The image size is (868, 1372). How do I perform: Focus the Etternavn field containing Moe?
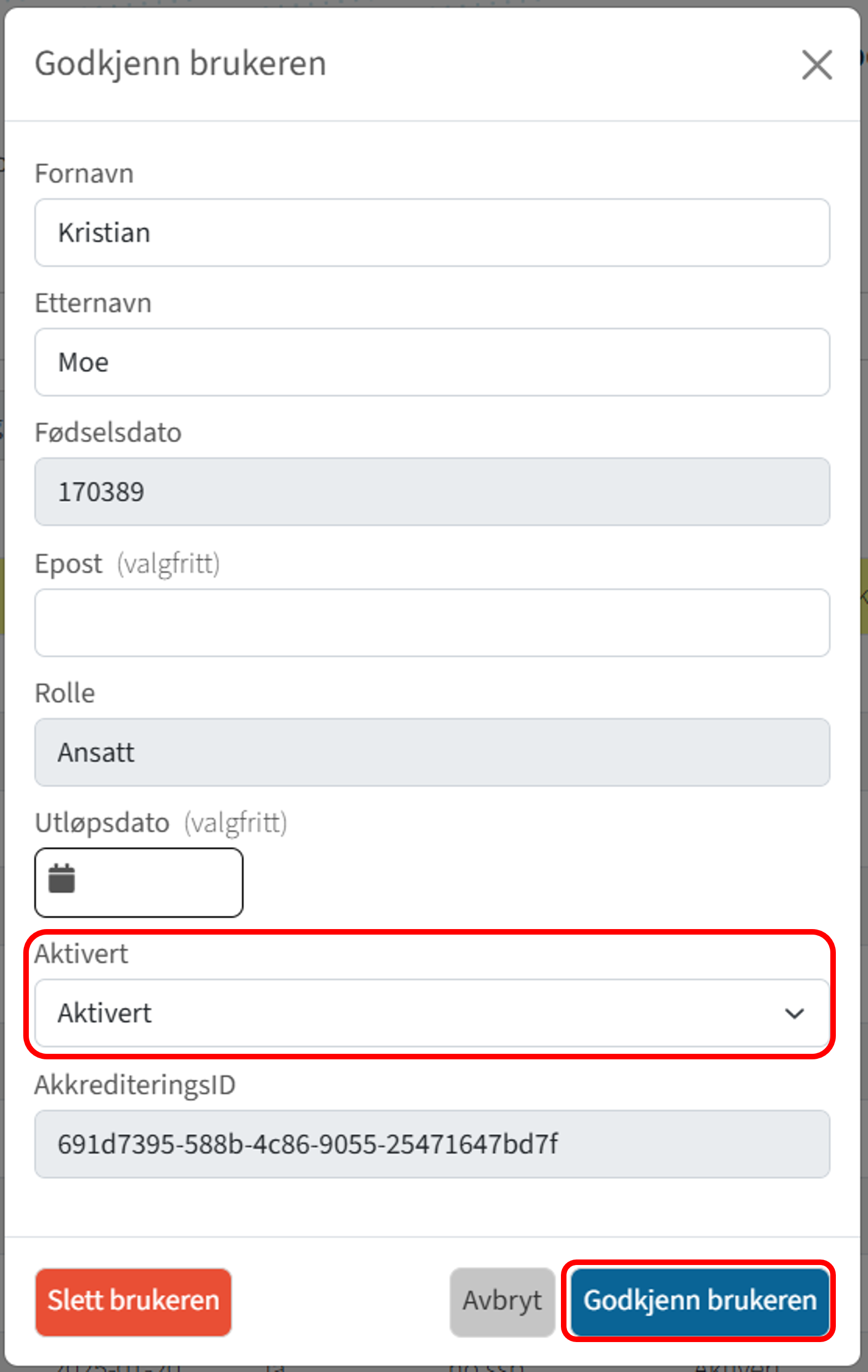point(432,362)
